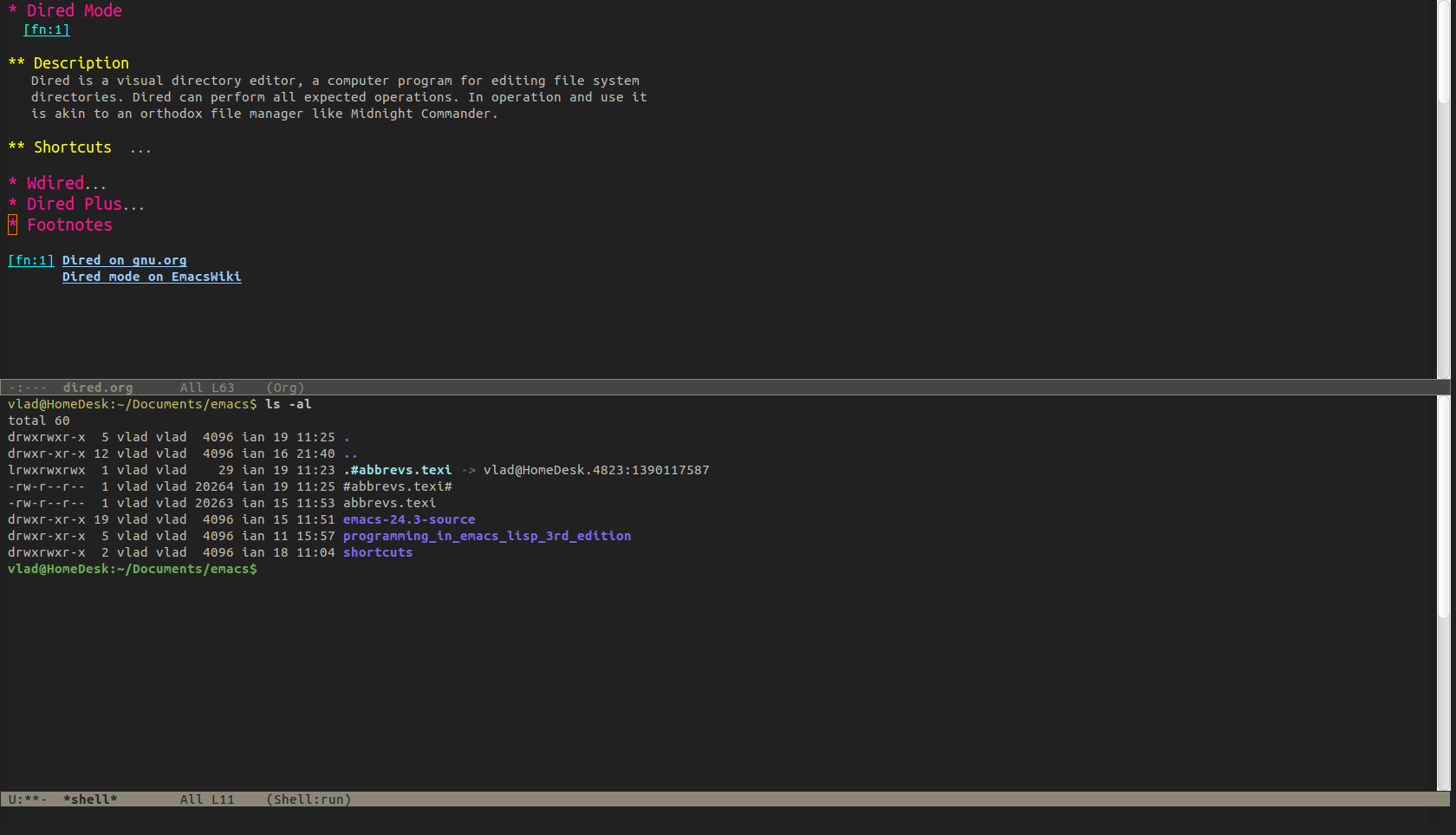Click the (Shell:run) mode indicator

tap(309, 799)
